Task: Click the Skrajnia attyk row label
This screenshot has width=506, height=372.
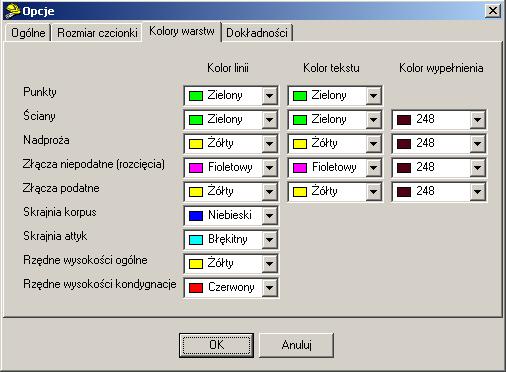Action: [x=55, y=236]
